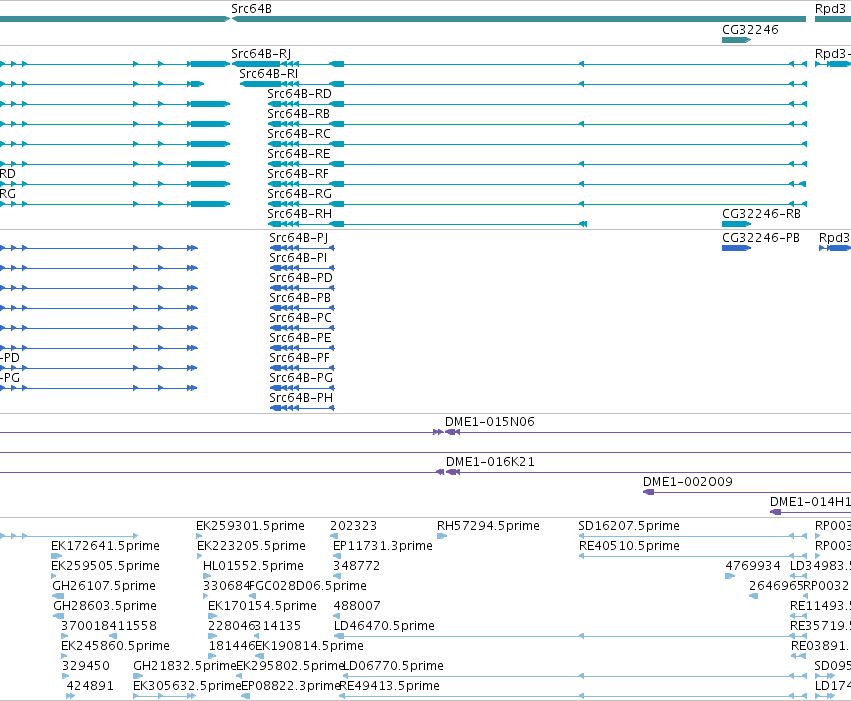The height and width of the screenshot is (701, 851).
Task: Click the Src64B-RE transcript label
Action: pyautogui.click(x=299, y=154)
